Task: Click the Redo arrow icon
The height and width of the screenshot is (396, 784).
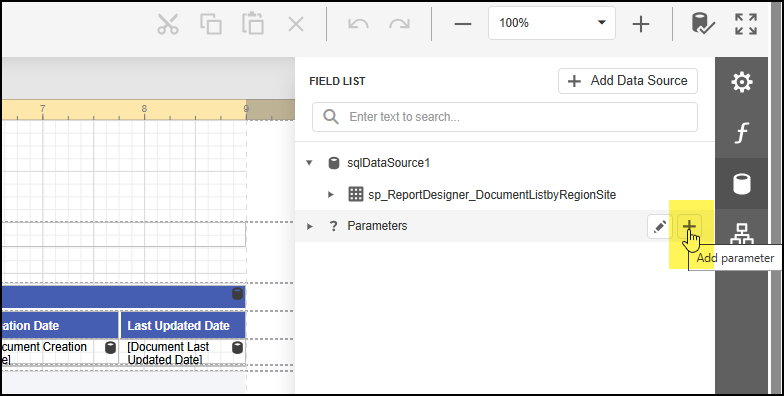Action: pyautogui.click(x=400, y=24)
